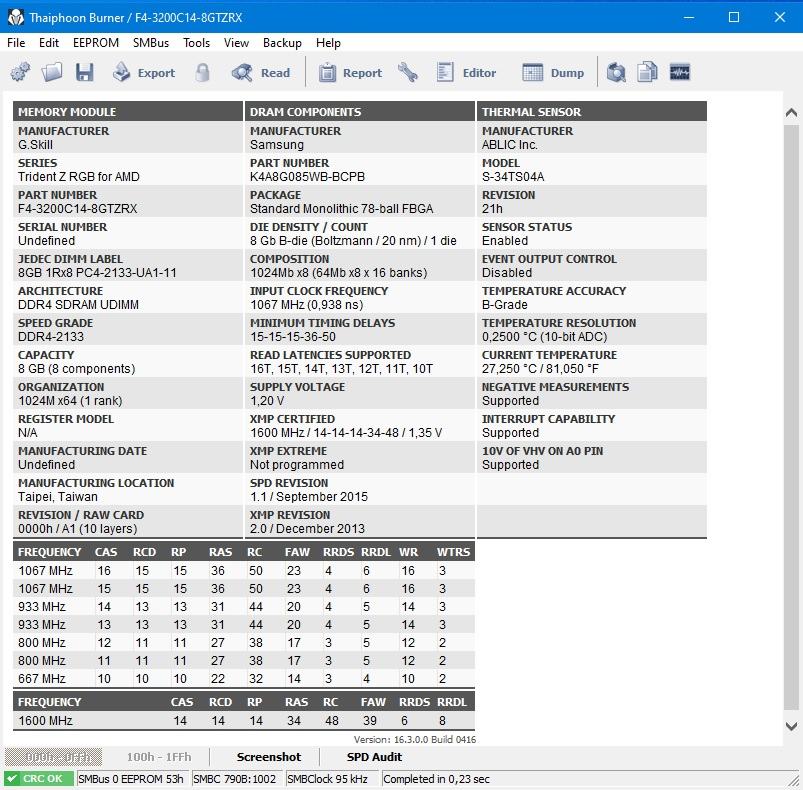This screenshot has width=803, height=790.
Task: Click the MEMORY MODULE section header
Action: coord(128,112)
